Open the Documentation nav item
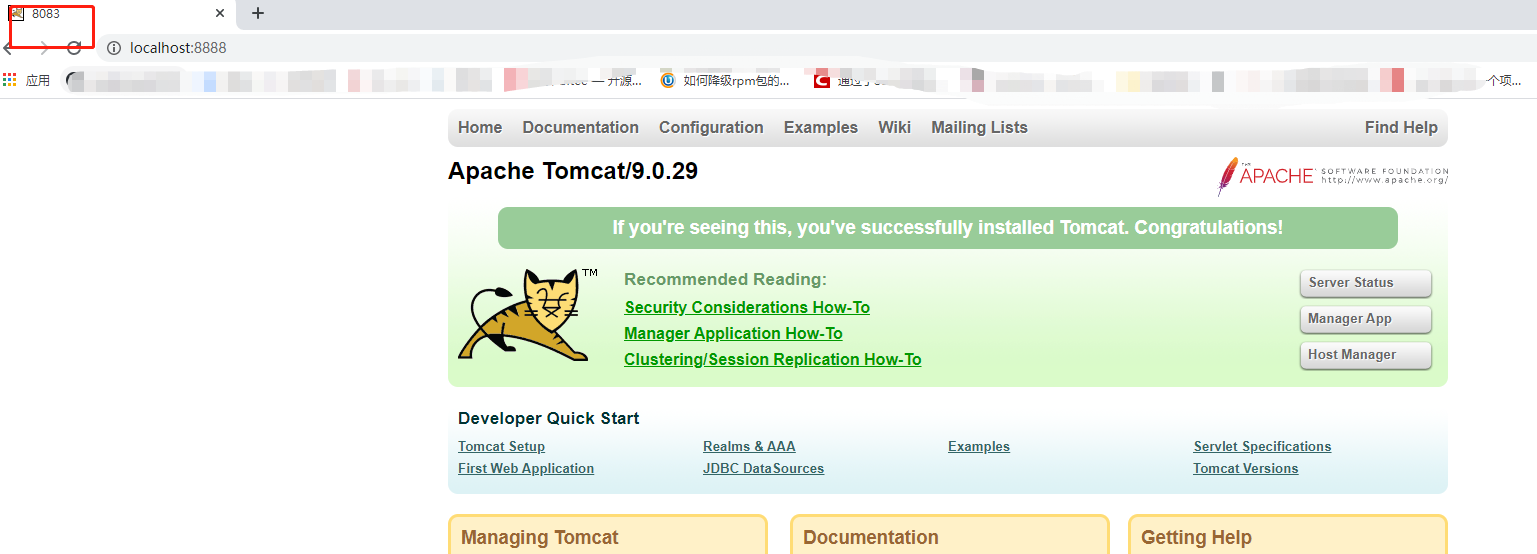 [x=580, y=127]
